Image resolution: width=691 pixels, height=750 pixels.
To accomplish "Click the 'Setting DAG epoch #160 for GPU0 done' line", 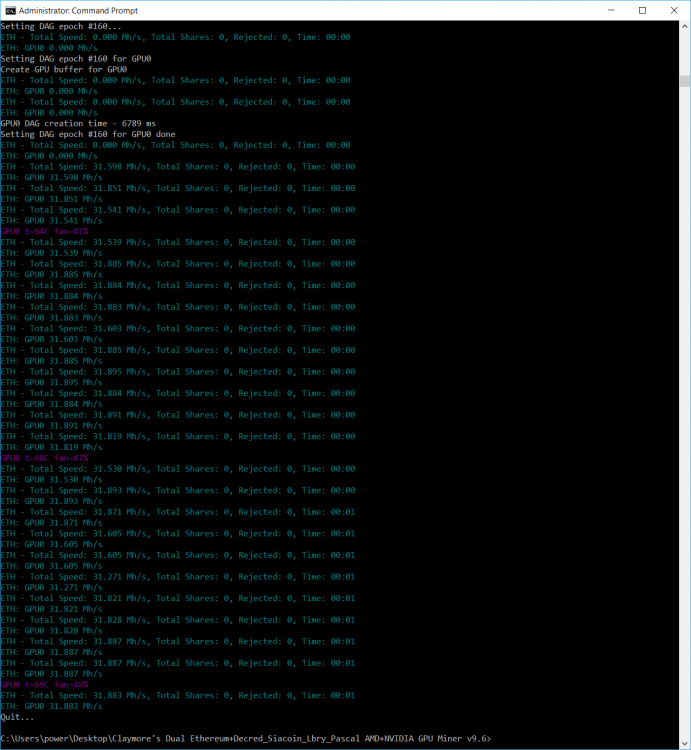I will click(x=87, y=134).
